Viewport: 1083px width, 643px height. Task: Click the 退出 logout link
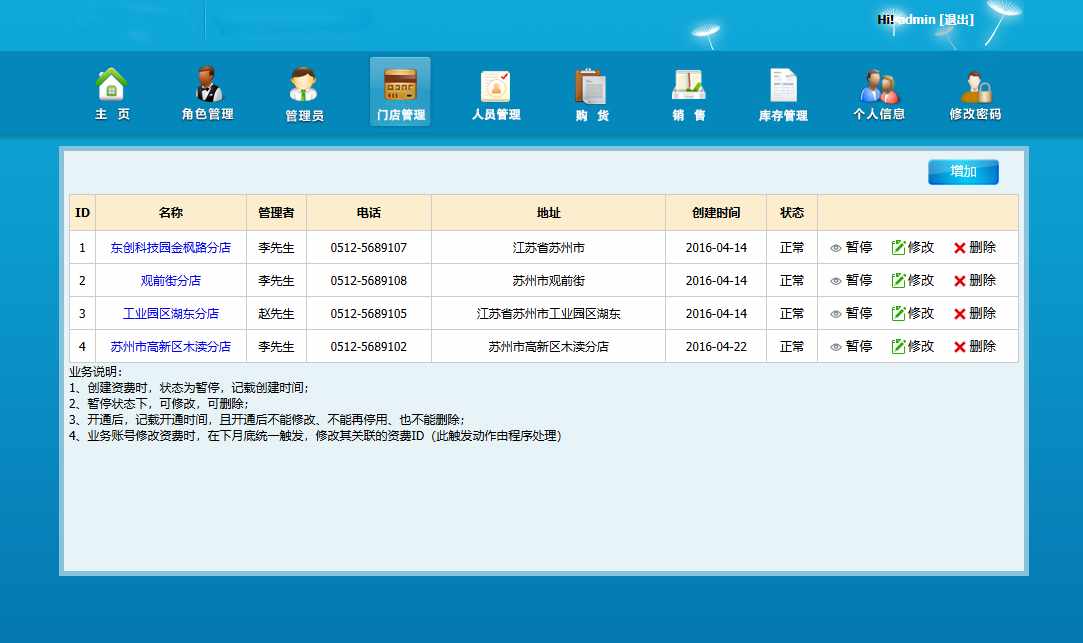[x=957, y=19]
